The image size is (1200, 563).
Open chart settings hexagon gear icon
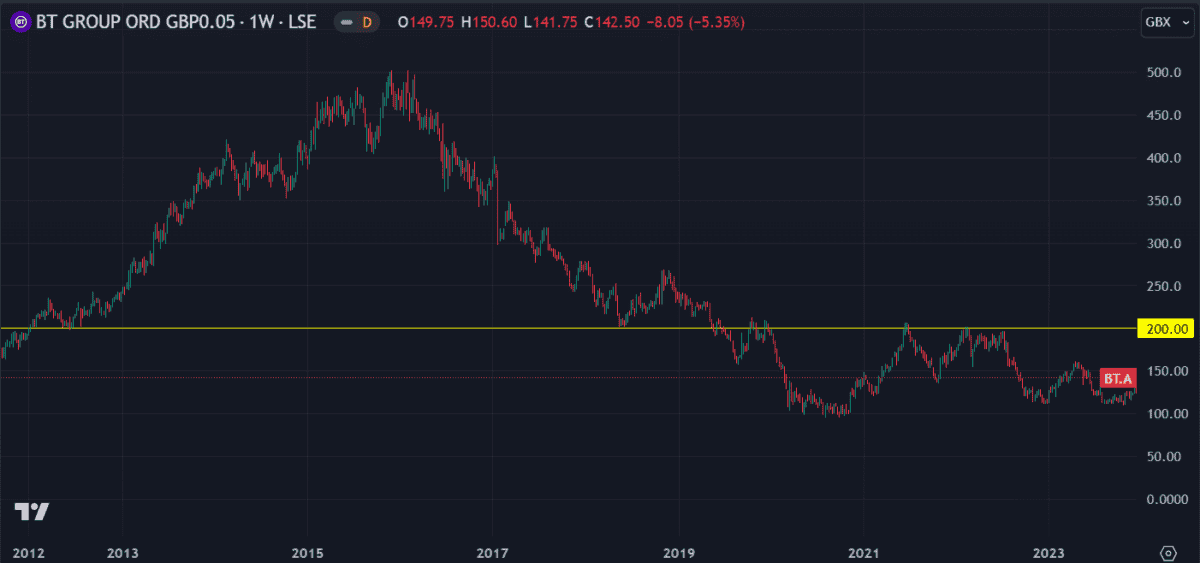click(x=1167, y=552)
